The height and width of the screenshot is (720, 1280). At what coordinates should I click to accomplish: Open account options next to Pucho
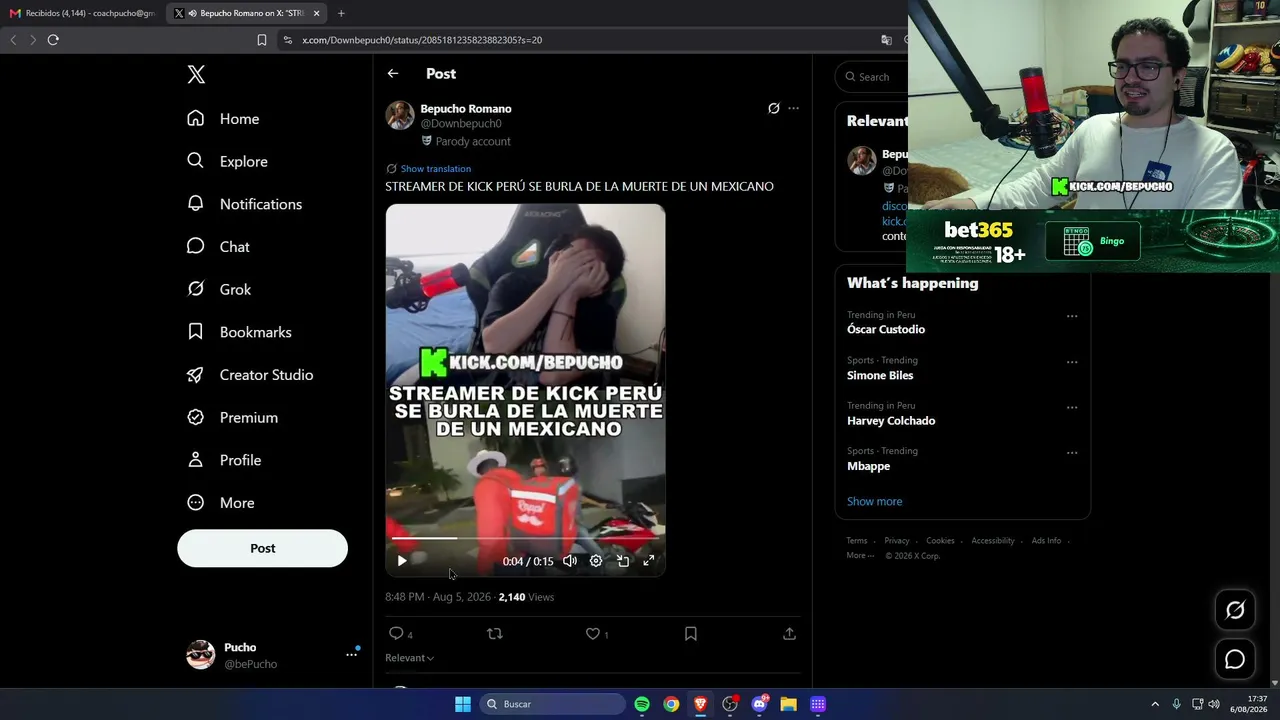pyautogui.click(x=351, y=654)
